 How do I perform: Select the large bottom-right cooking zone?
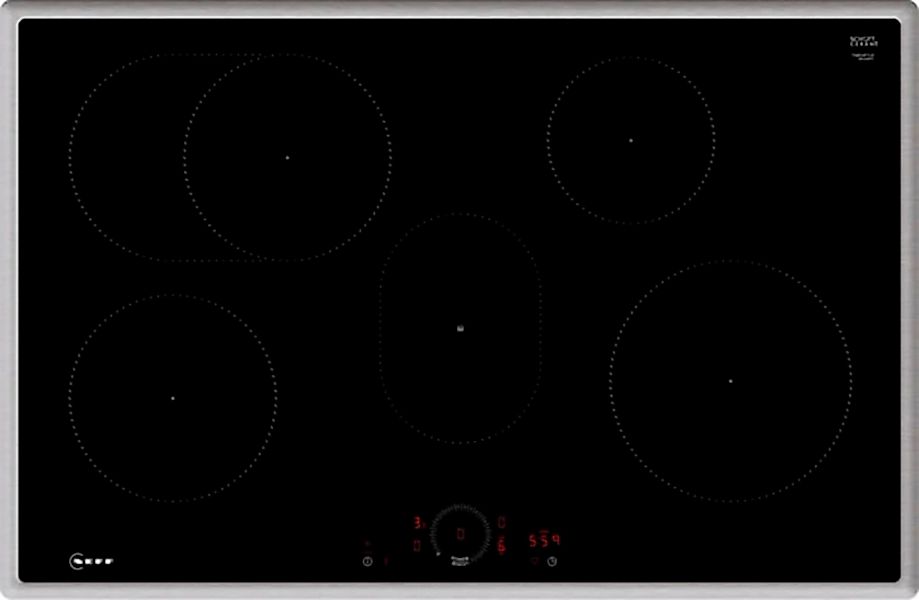[730, 381]
